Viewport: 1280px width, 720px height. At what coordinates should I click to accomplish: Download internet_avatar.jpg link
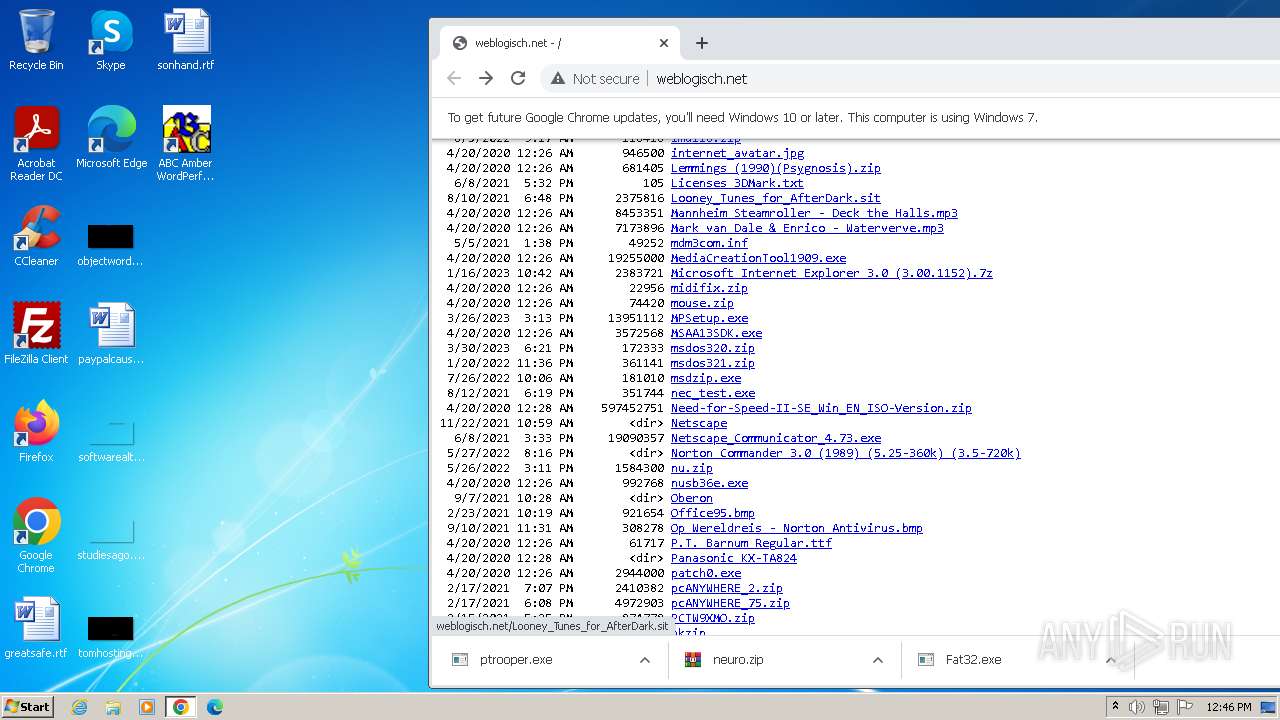point(737,153)
